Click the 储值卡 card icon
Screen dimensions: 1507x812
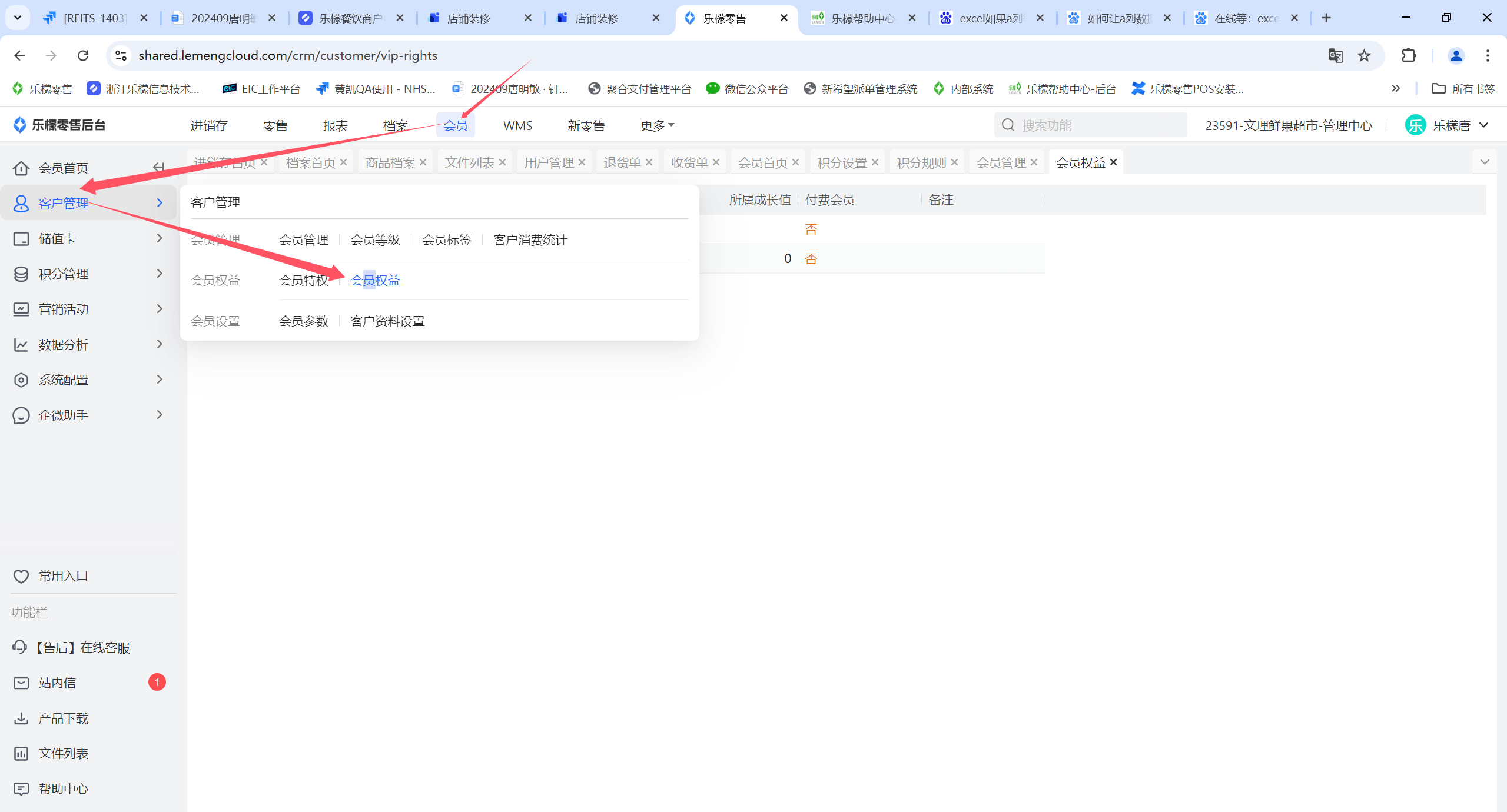click(21, 239)
